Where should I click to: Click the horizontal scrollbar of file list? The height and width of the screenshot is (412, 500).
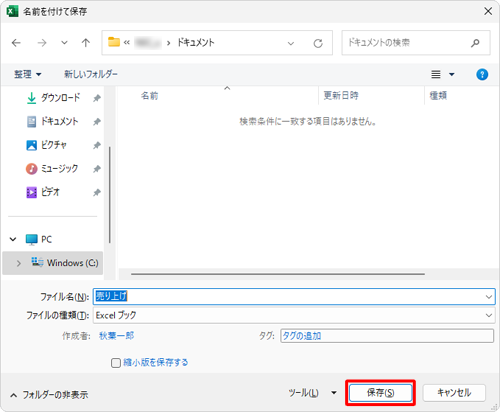278,274
